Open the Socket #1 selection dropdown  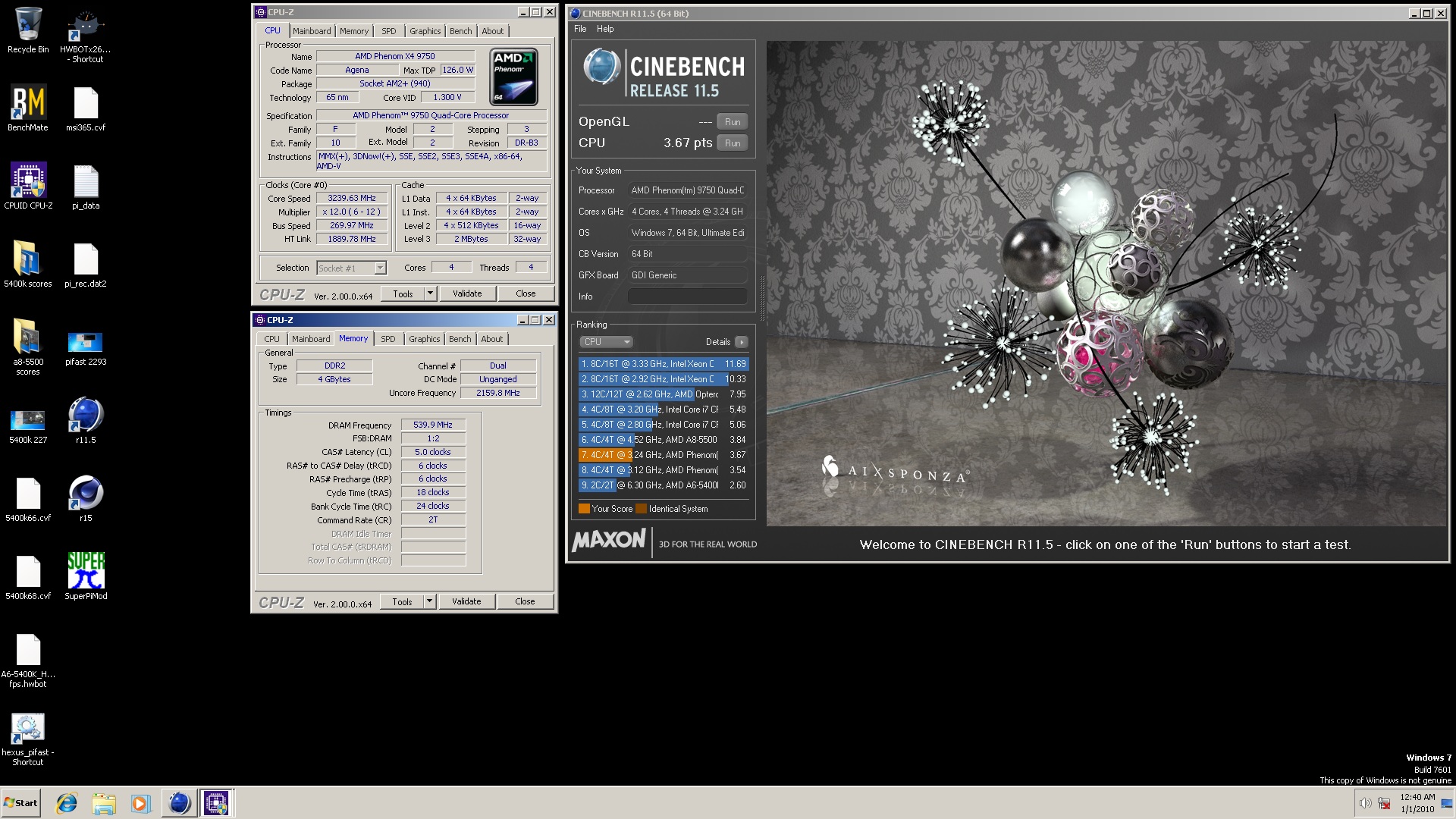[x=351, y=268]
